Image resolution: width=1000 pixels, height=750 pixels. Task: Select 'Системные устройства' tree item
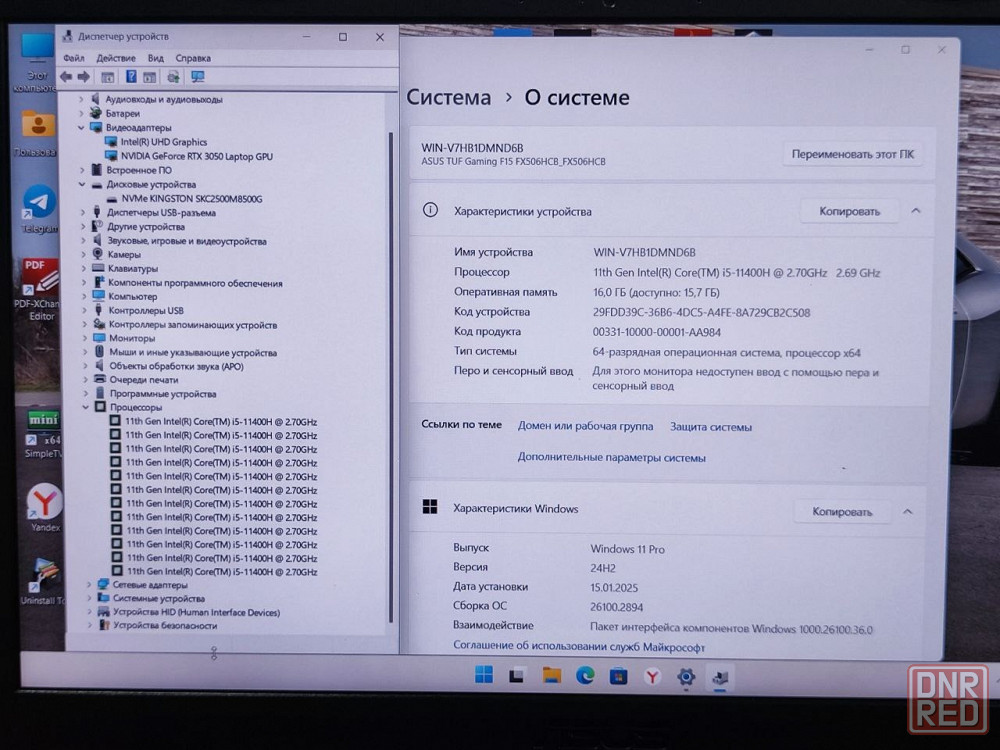coord(158,598)
